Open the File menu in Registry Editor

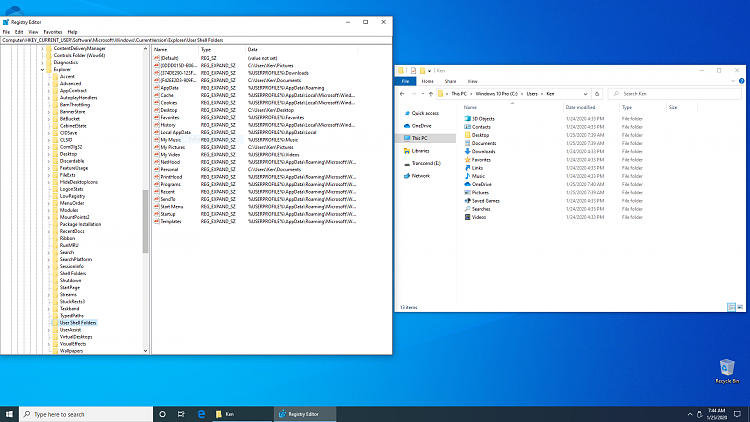(6, 32)
